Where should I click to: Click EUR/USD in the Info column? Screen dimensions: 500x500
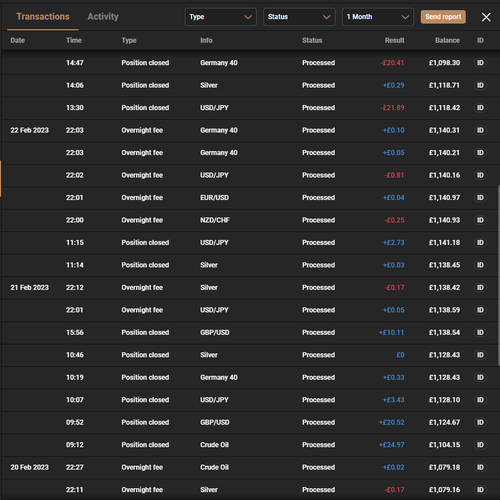click(x=215, y=198)
